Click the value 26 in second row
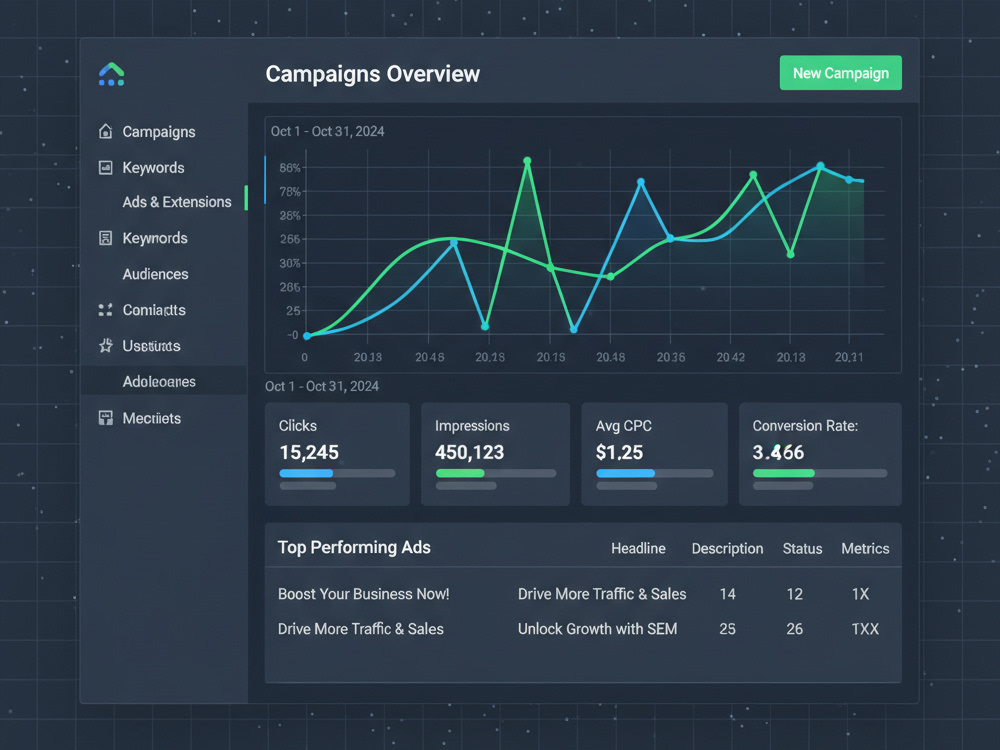This screenshot has width=1000, height=750. [x=795, y=629]
